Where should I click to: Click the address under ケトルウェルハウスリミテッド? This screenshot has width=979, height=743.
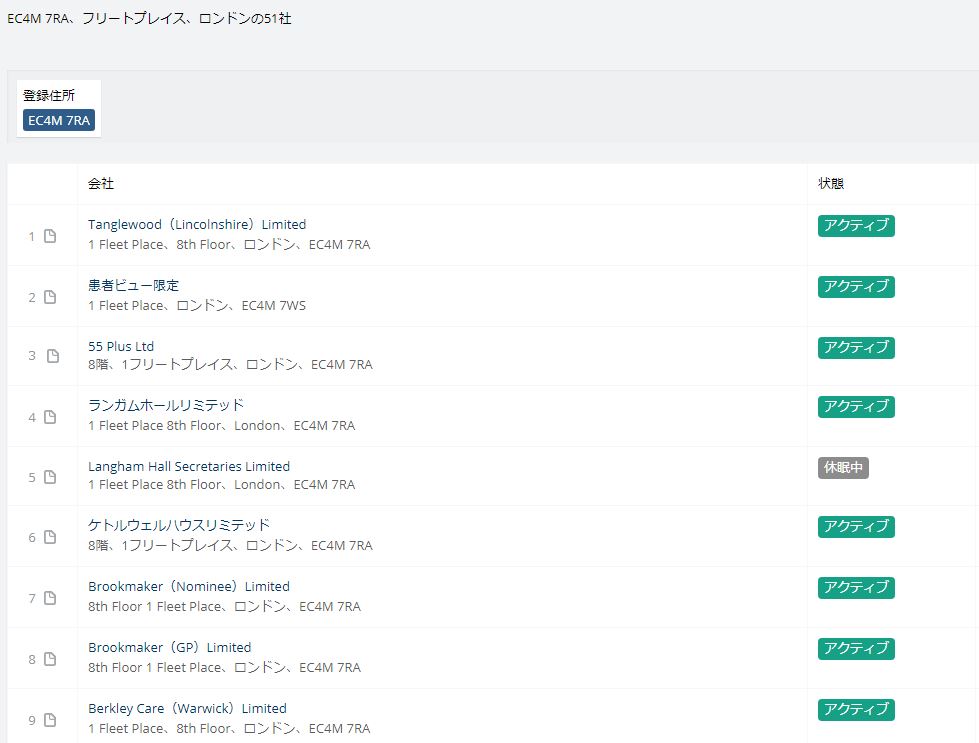pos(230,546)
